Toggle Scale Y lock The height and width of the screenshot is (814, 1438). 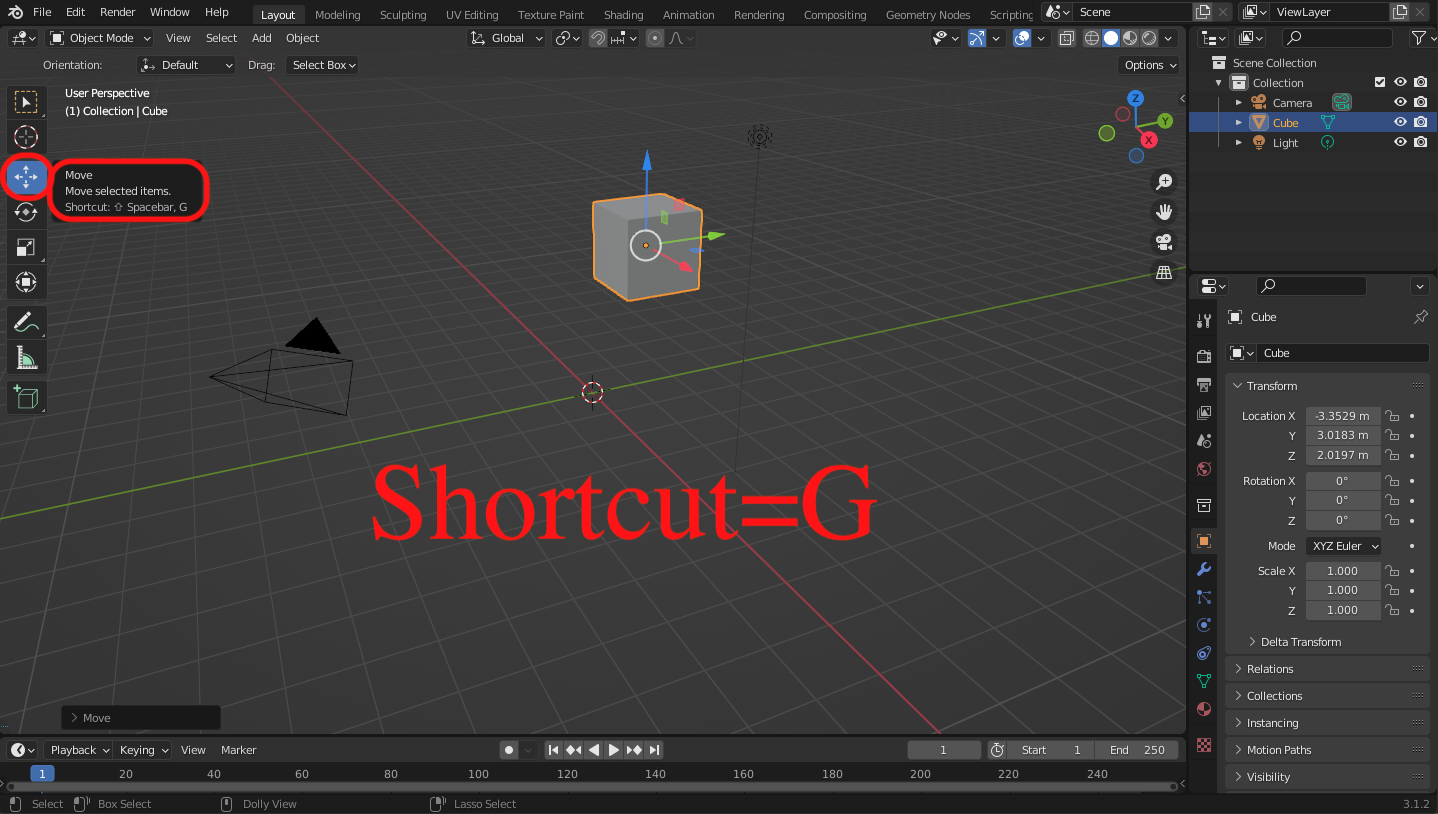coord(1392,590)
